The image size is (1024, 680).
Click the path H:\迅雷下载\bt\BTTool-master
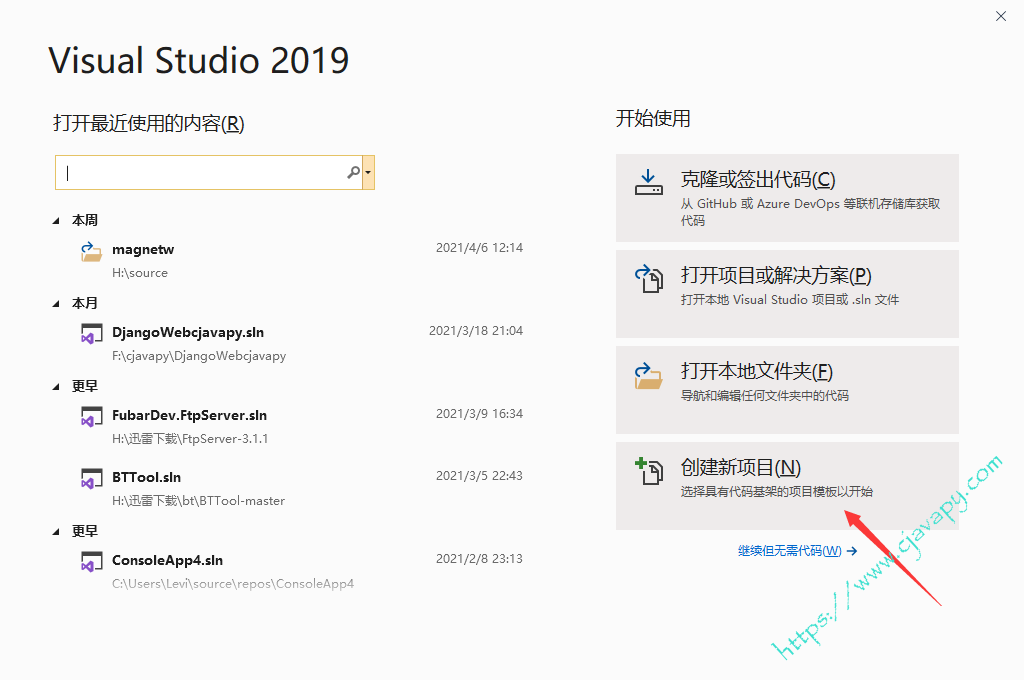coord(199,501)
